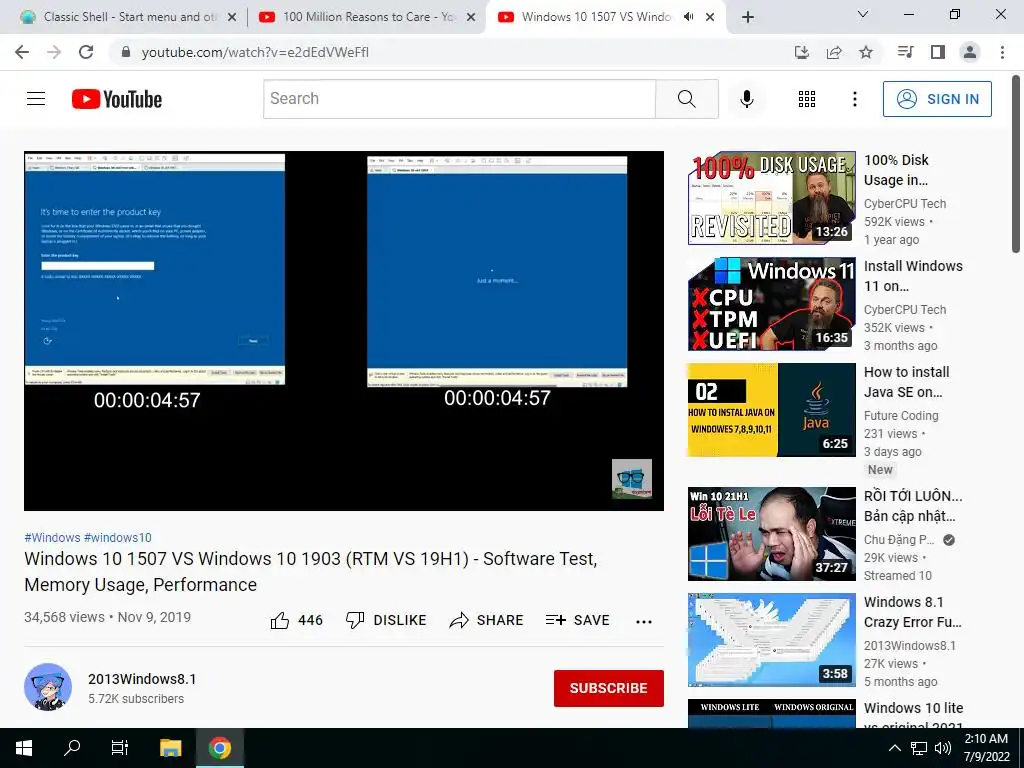Viewport: 1024px width, 768px height.
Task: Mute the tab using the speaker icon
Action: [688, 17]
